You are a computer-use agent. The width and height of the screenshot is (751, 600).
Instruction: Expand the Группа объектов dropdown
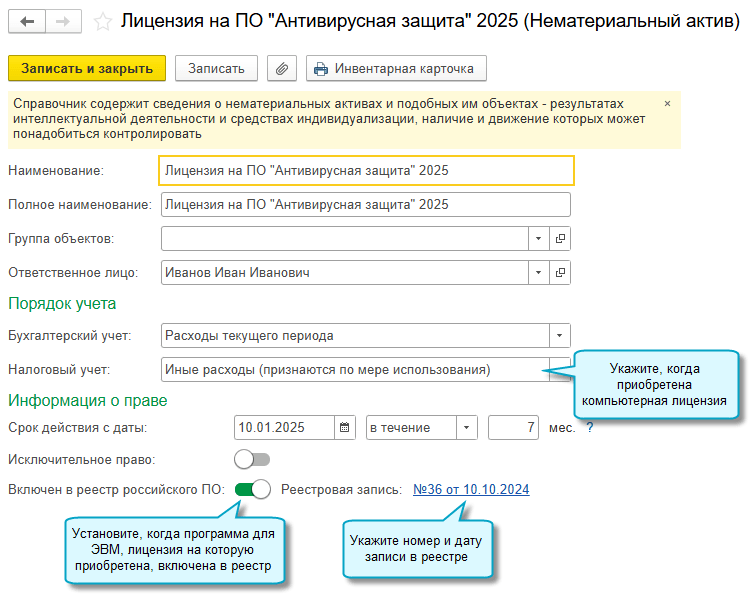[538, 238]
